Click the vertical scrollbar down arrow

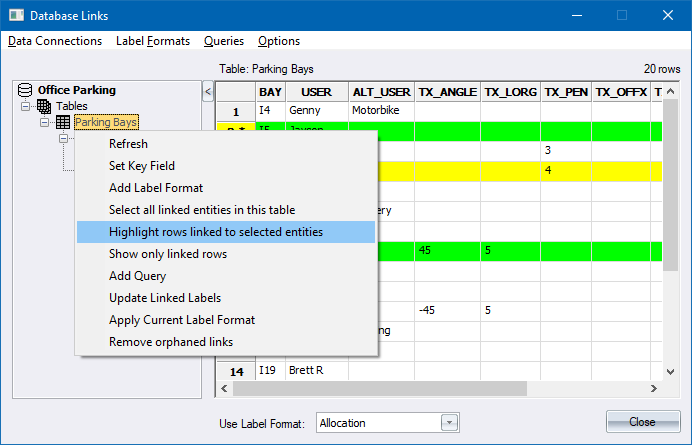tap(671, 372)
